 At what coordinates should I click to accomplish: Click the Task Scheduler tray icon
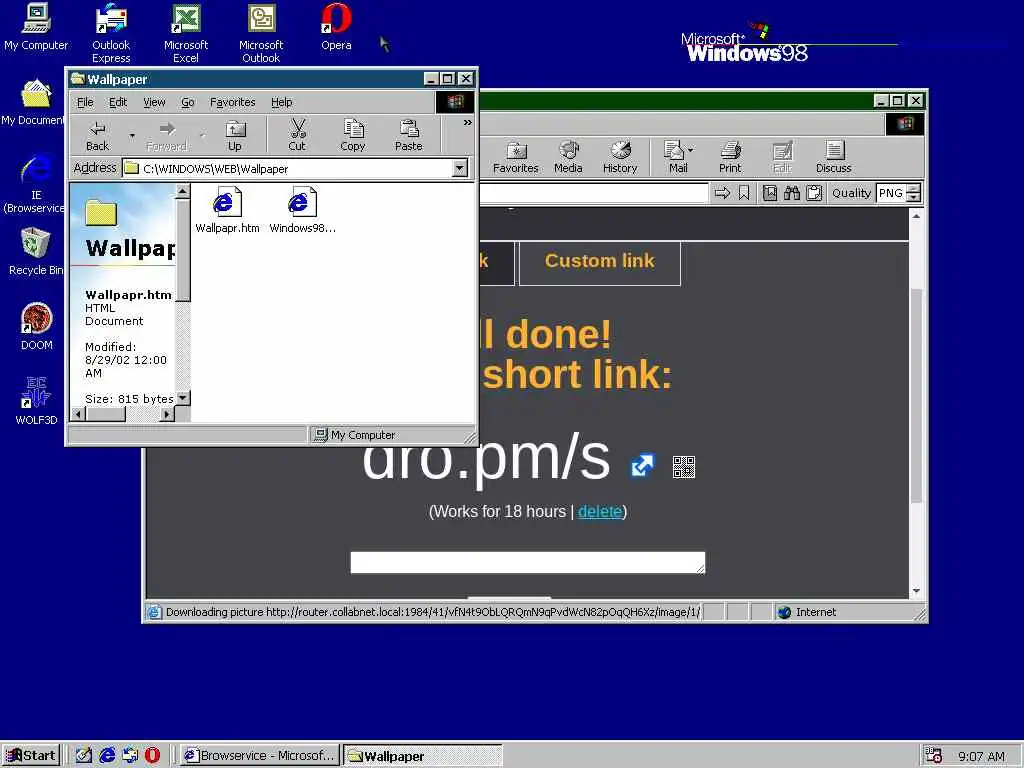(x=934, y=756)
